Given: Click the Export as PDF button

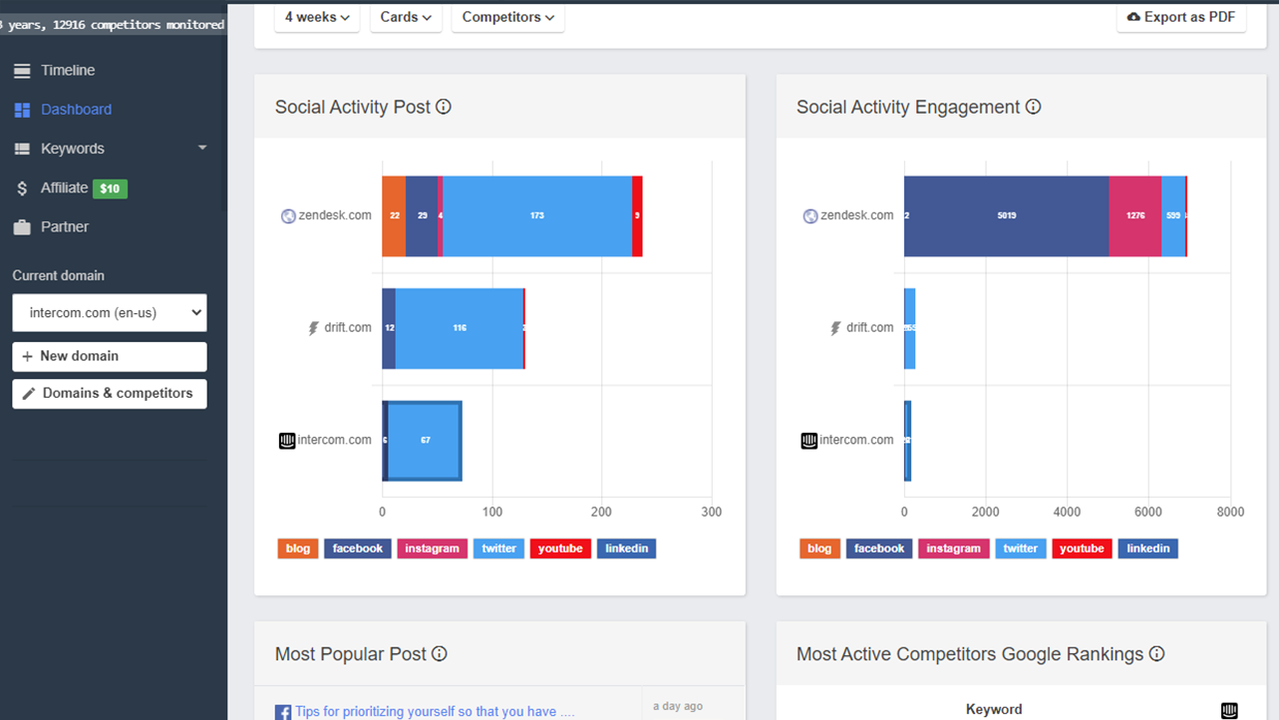Looking at the screenshot, I should [1181, 17].
